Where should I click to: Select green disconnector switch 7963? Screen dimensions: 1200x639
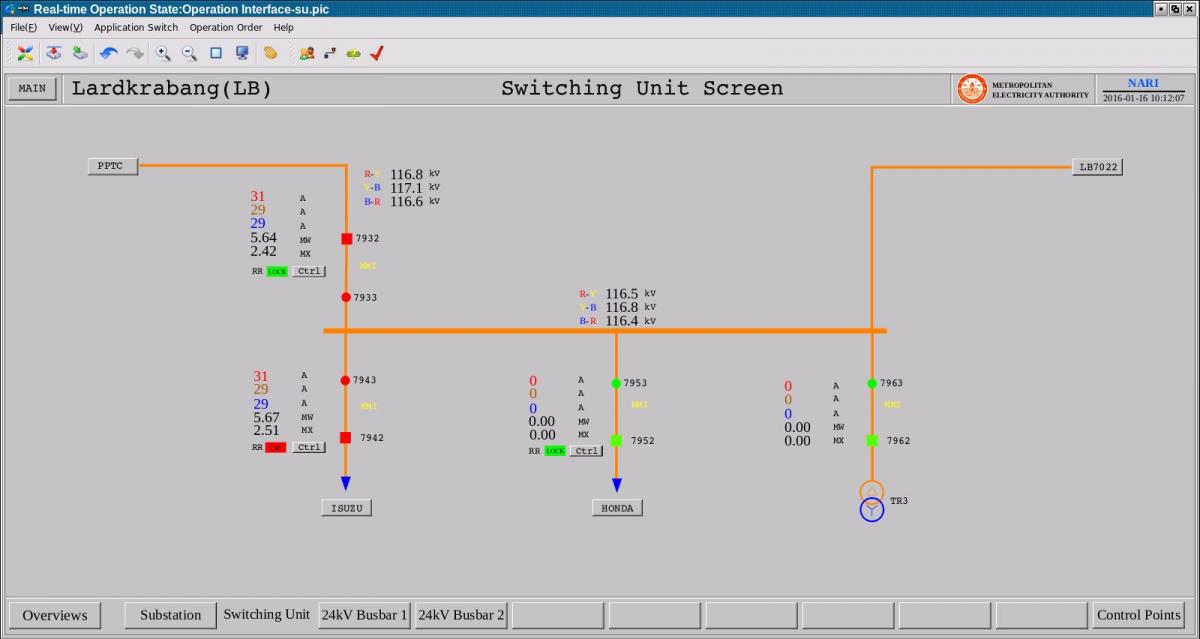point(872,383)
